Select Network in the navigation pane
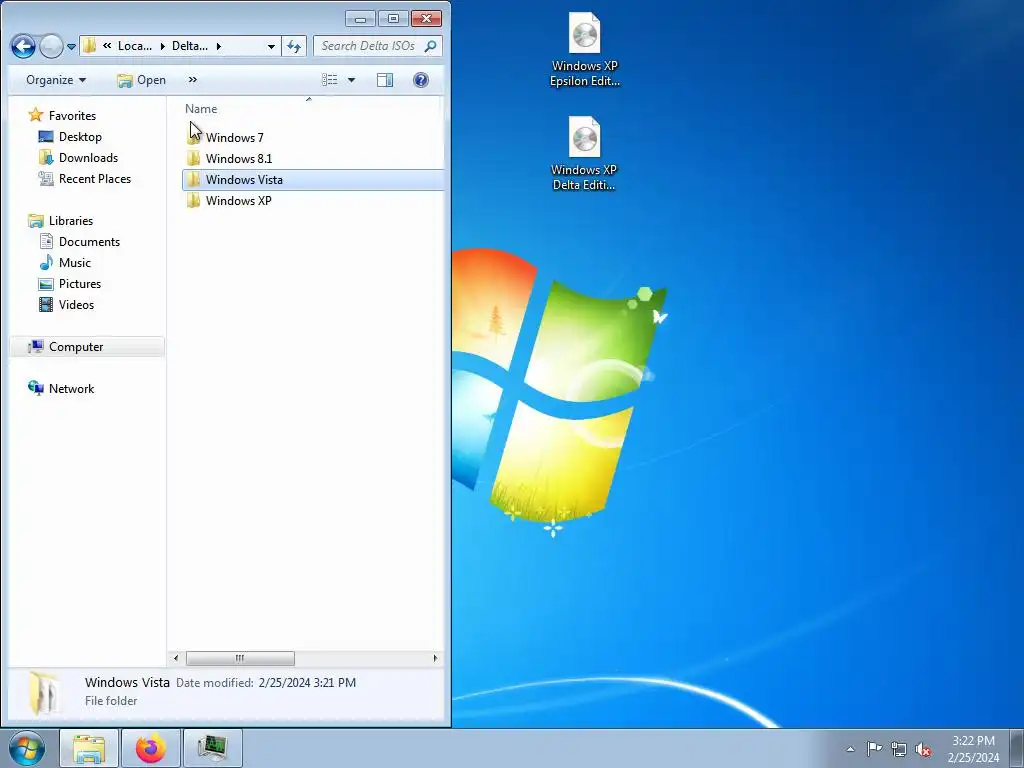Screen dimensions: 1024x768 click(71, 389)
